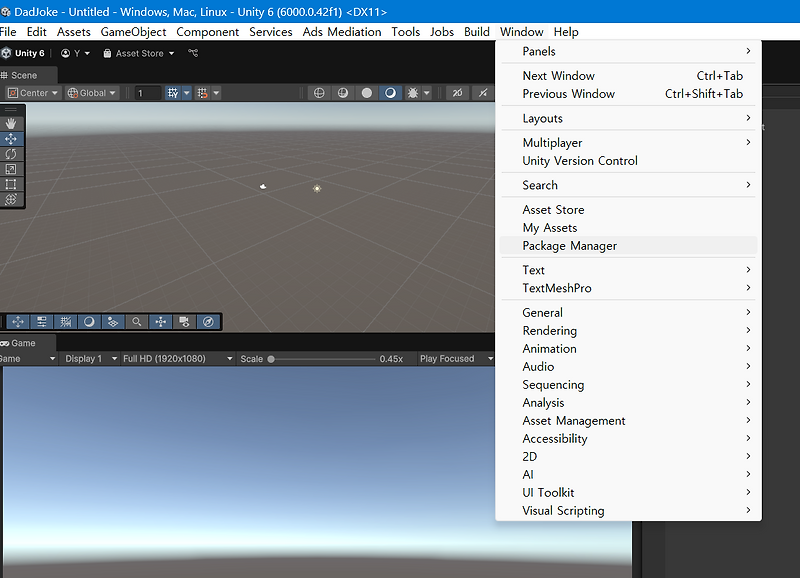Click the magnifier zoom icon in the bottom toolbar
800x578 pixels.
(x=136, y=321)
